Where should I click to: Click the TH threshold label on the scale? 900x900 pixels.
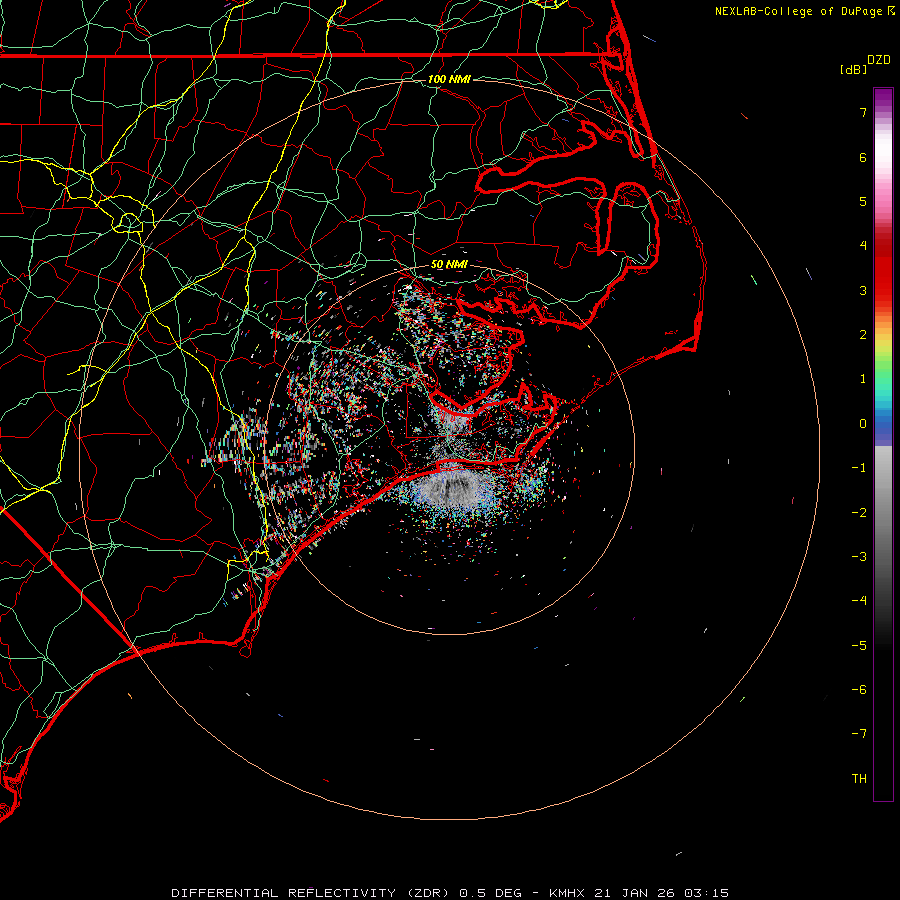(x=859, y=779)
